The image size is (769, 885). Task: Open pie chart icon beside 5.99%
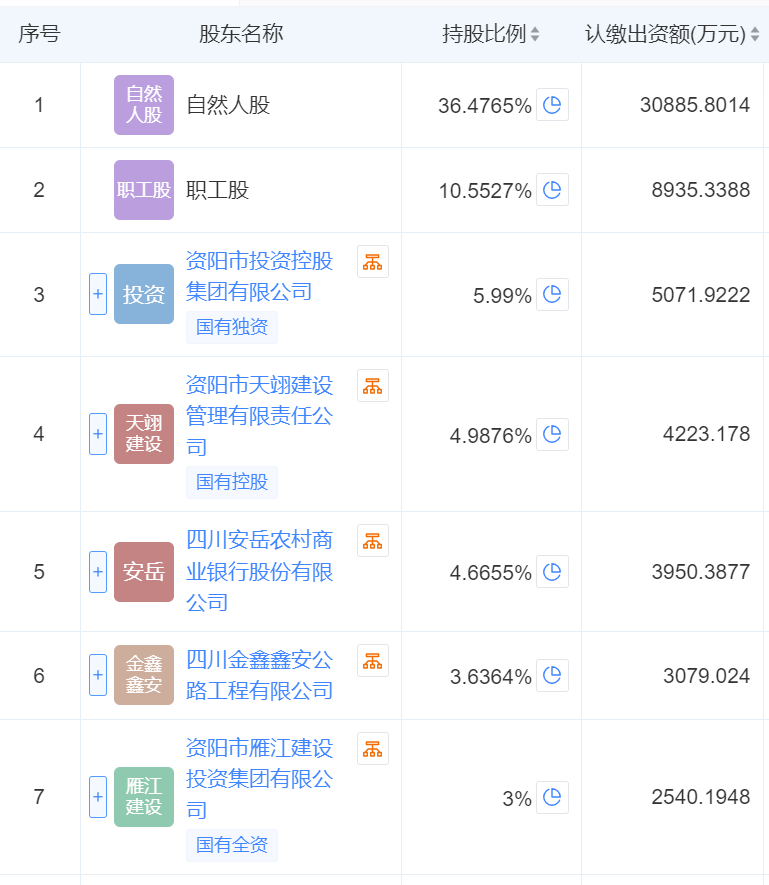552,295
